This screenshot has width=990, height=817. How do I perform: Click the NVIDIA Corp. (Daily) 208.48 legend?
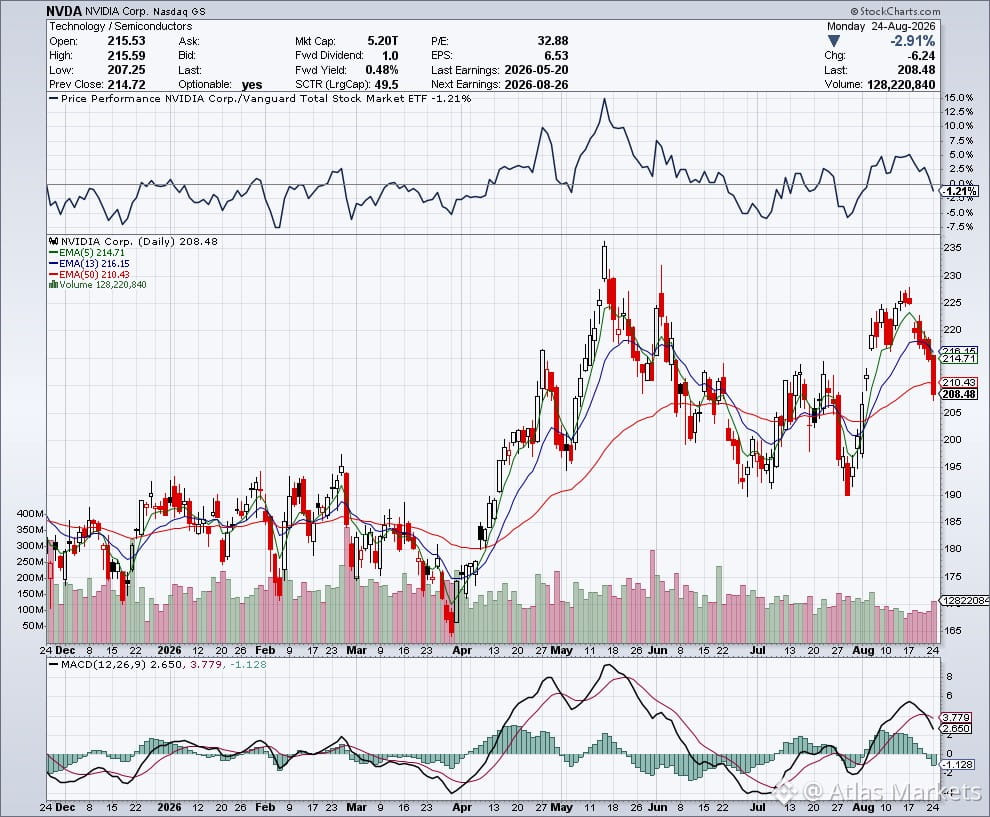click(133, 241)
